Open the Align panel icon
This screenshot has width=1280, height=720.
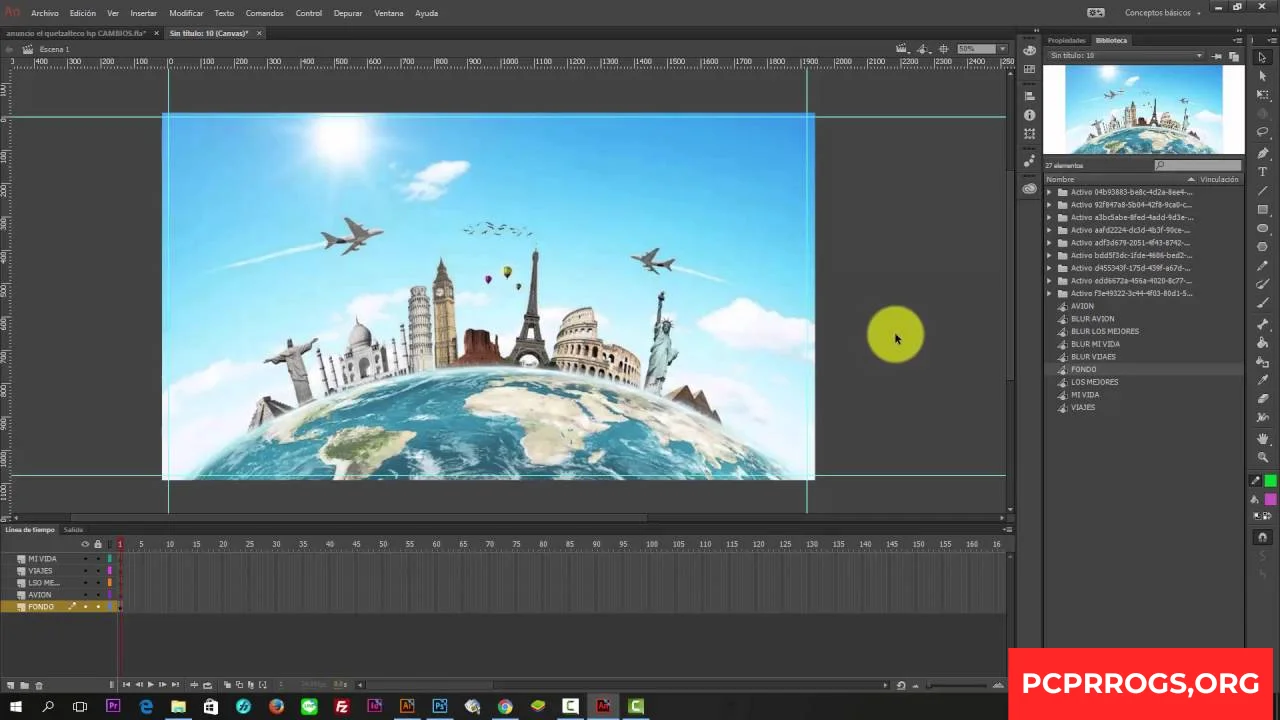pos(1029,96)
